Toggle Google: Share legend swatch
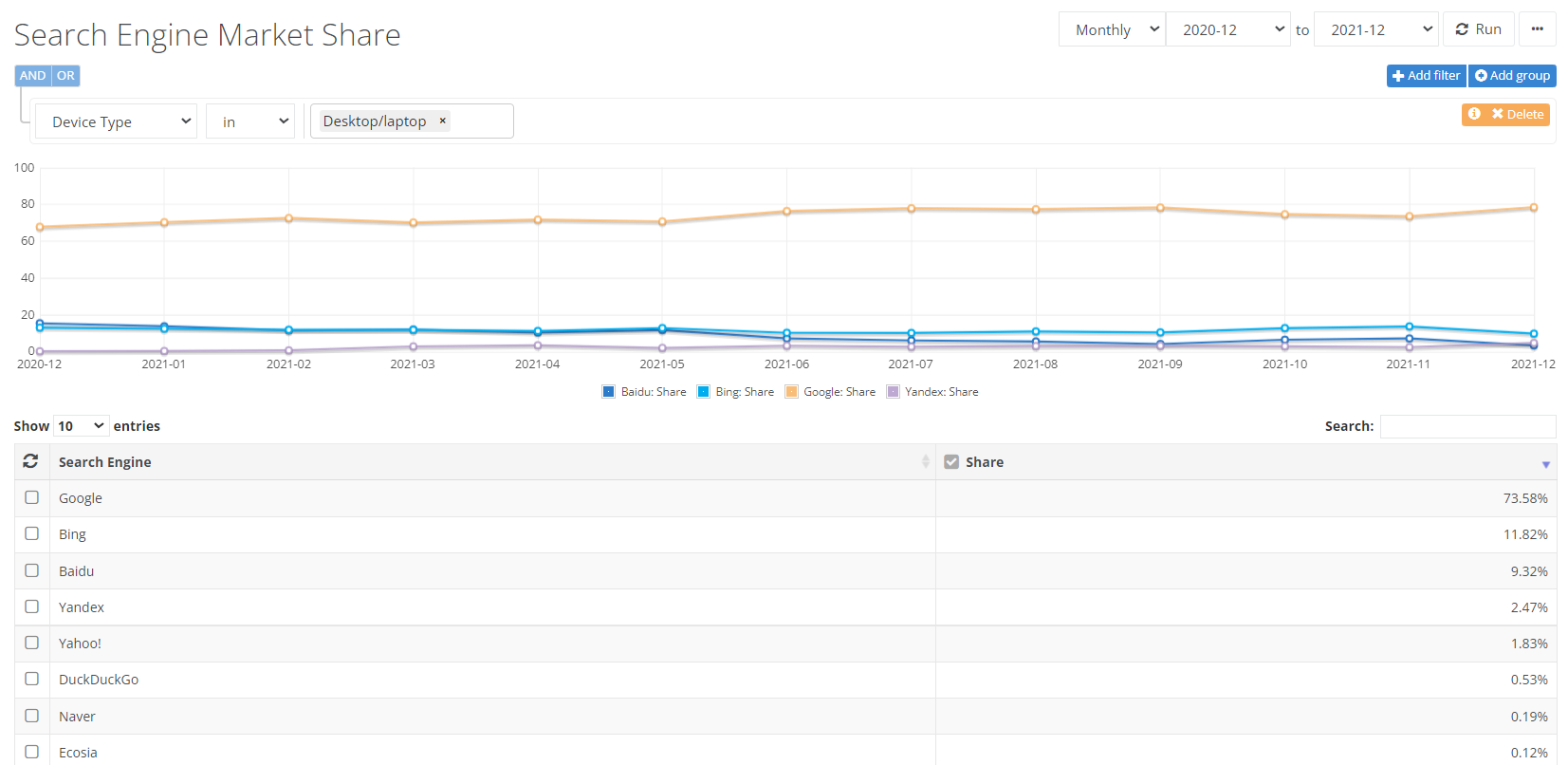 coord(792,392)
